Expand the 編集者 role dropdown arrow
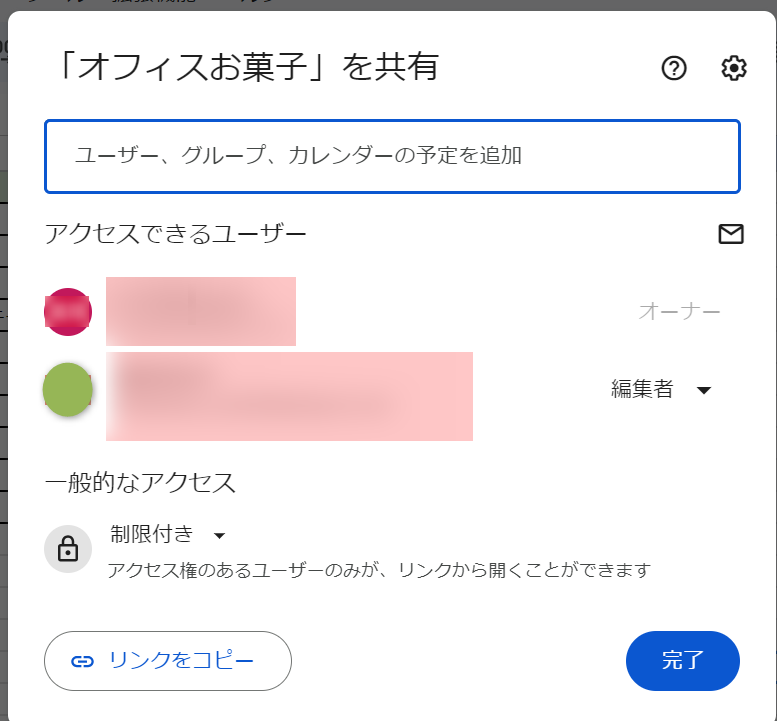Viewport: 777px width, 721px height. (x=704, y=390)
